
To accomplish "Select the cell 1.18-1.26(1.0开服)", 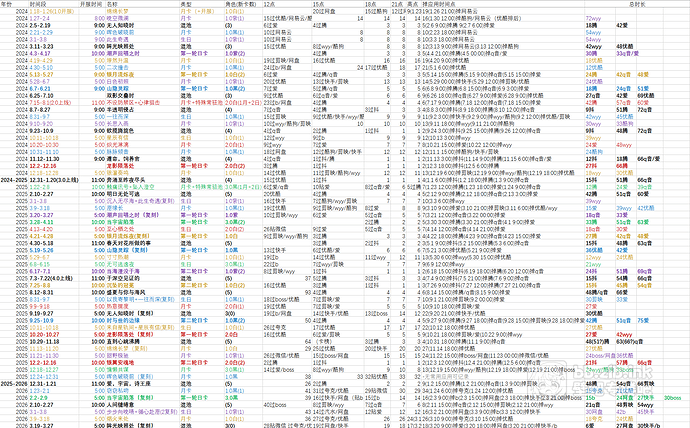I will coord(51,11).
